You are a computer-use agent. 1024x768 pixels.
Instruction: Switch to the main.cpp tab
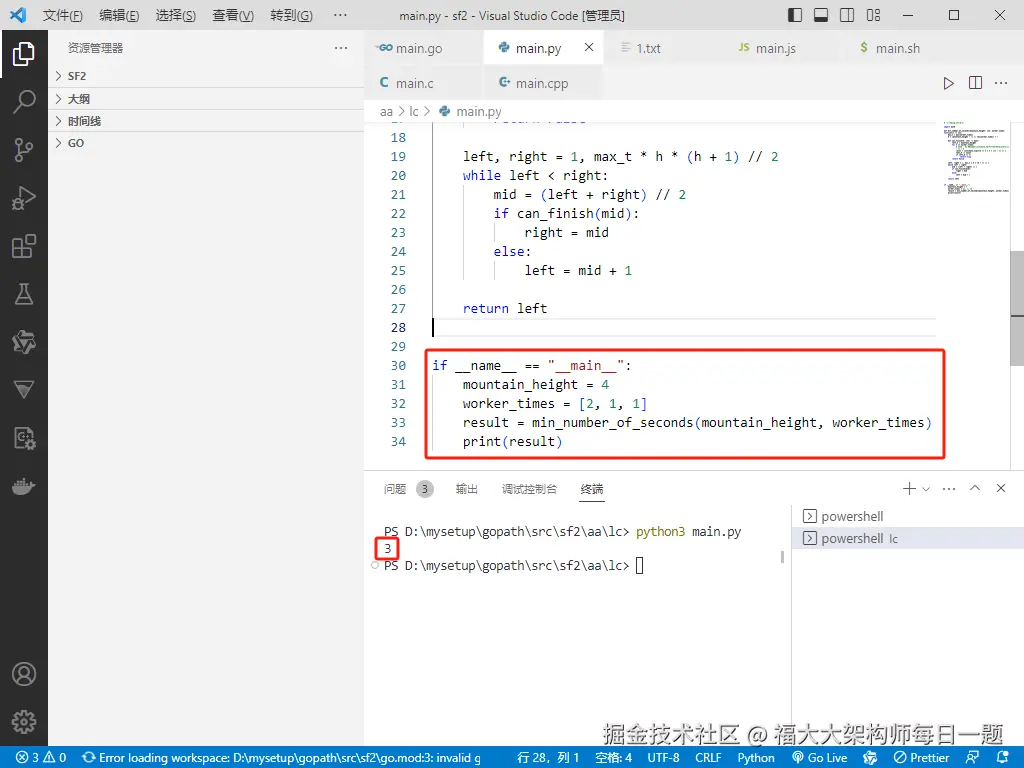[543, 83]
